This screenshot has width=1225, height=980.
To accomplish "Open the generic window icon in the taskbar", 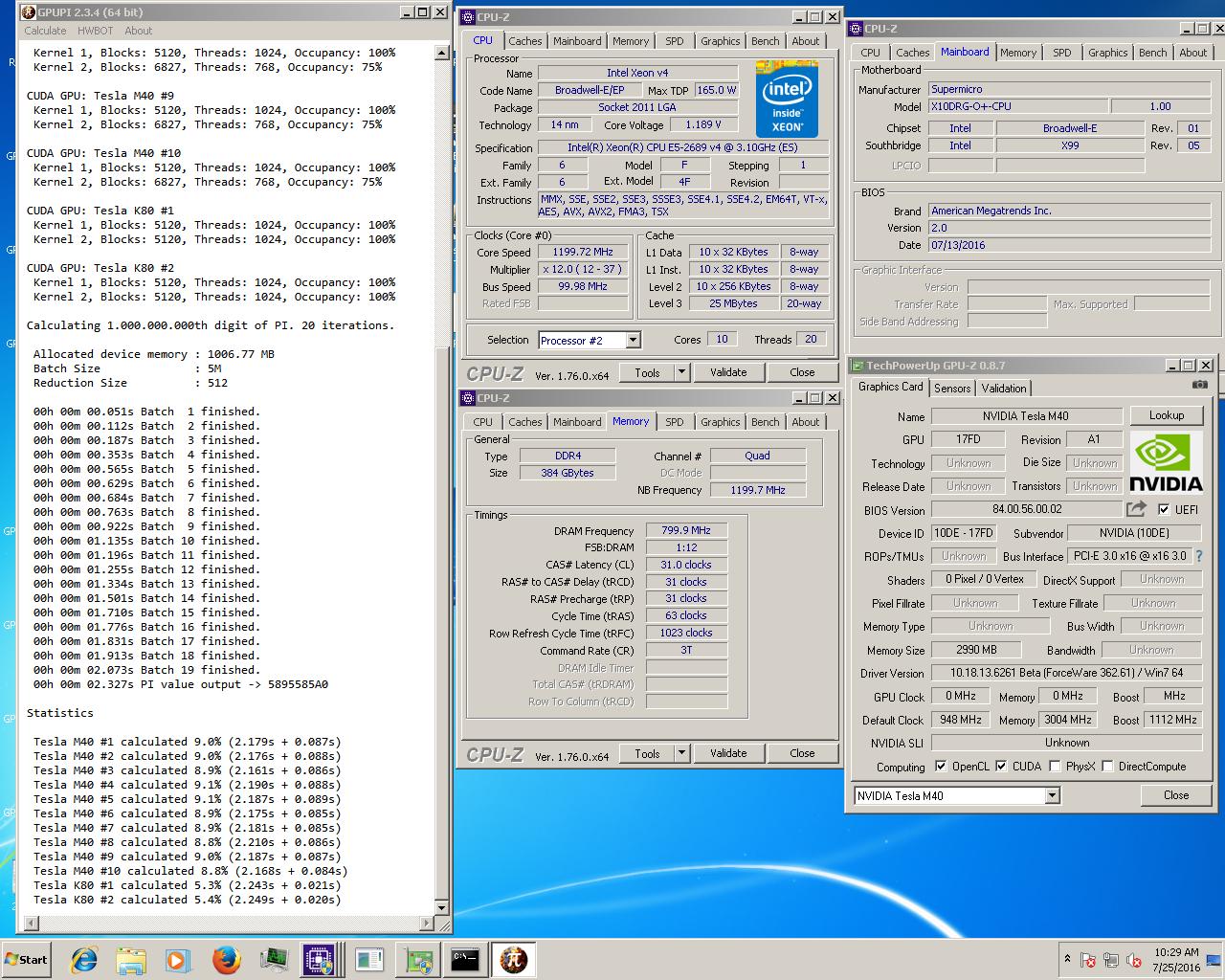I will coord(369,959).
